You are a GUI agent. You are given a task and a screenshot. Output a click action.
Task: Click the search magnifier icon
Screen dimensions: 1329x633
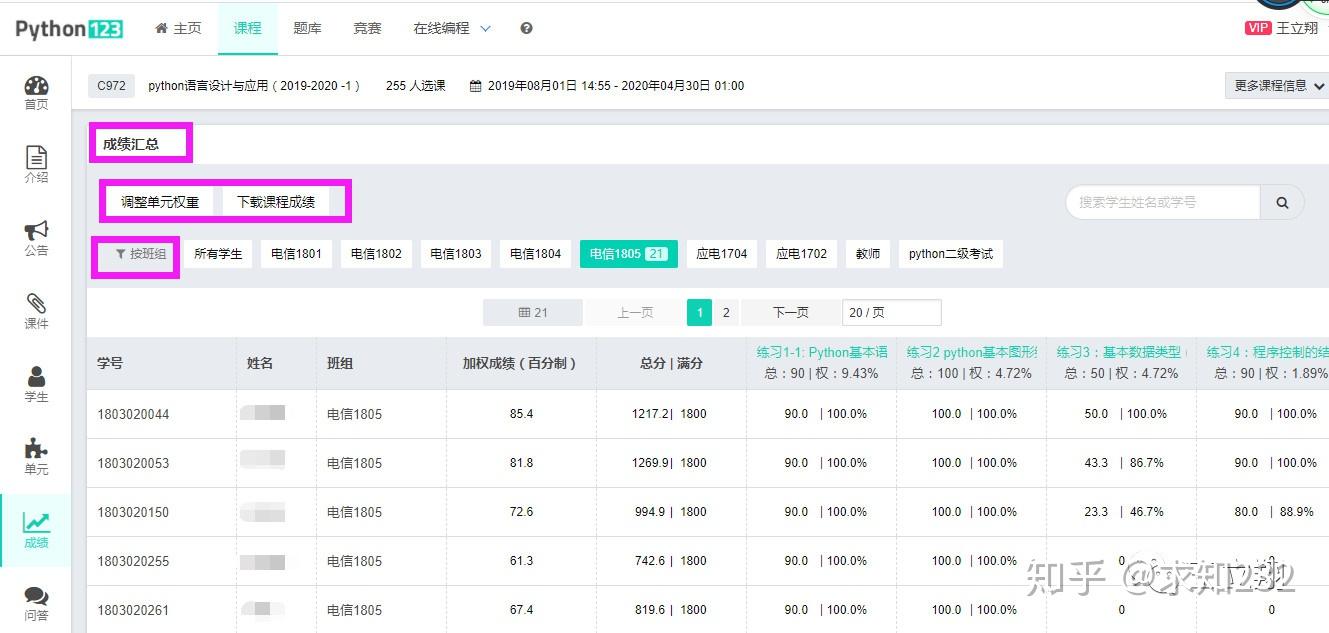coord(1282,202)
